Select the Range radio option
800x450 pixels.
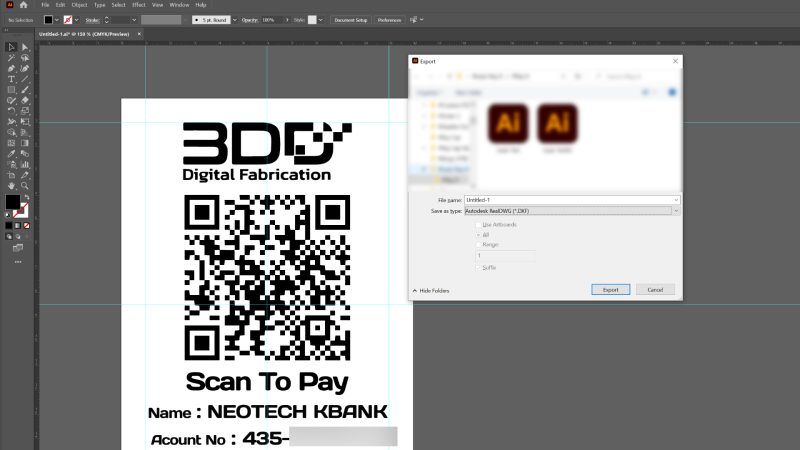coord(478,245)
